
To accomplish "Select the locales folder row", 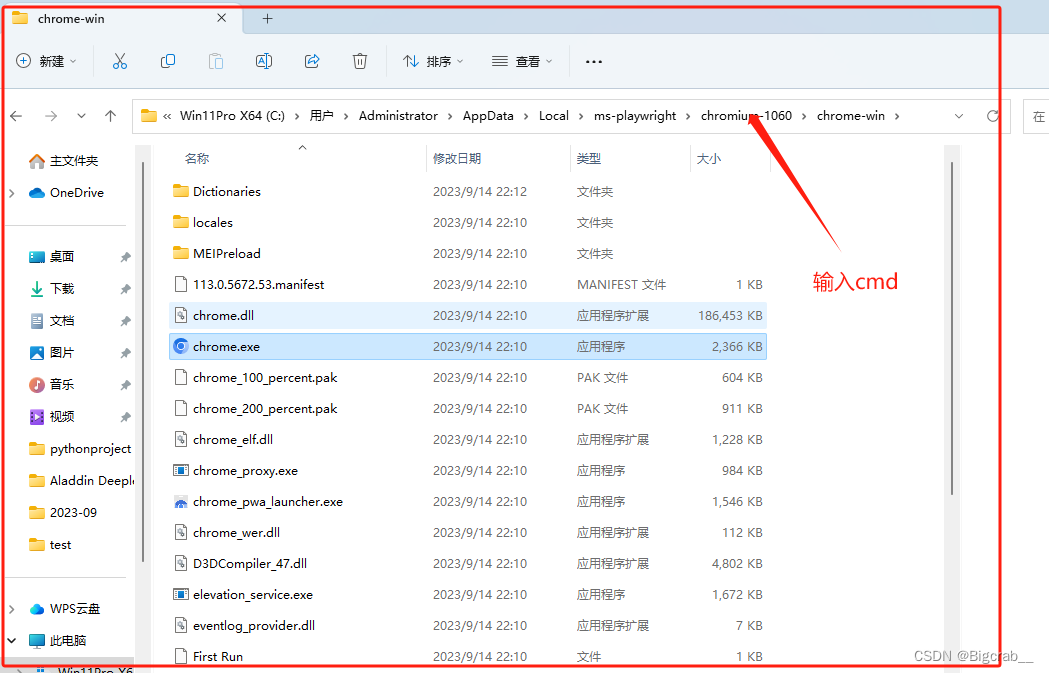I will 468,223.
